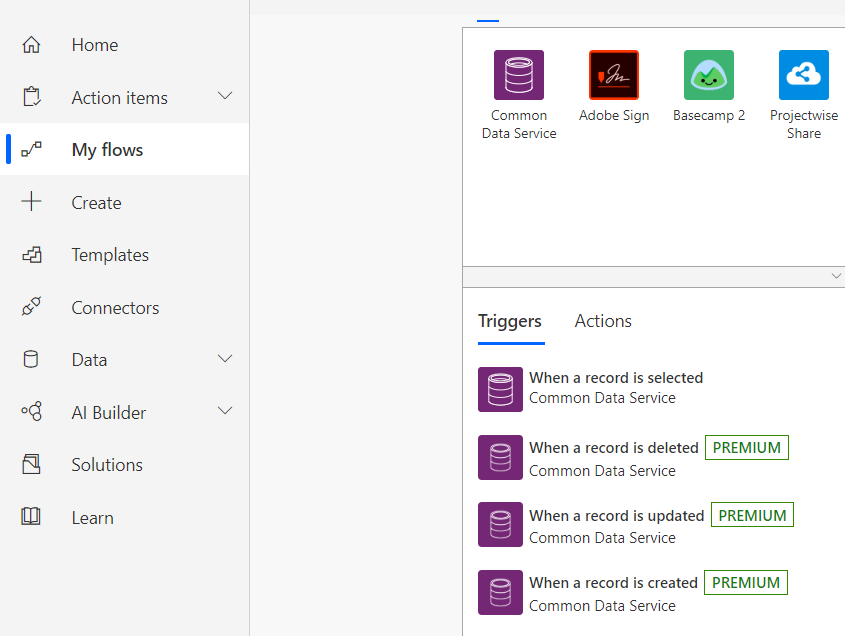This screenshot has height=636, width=845.
Task: Click icon for When a record is created
Action: (x=500, y=592)
